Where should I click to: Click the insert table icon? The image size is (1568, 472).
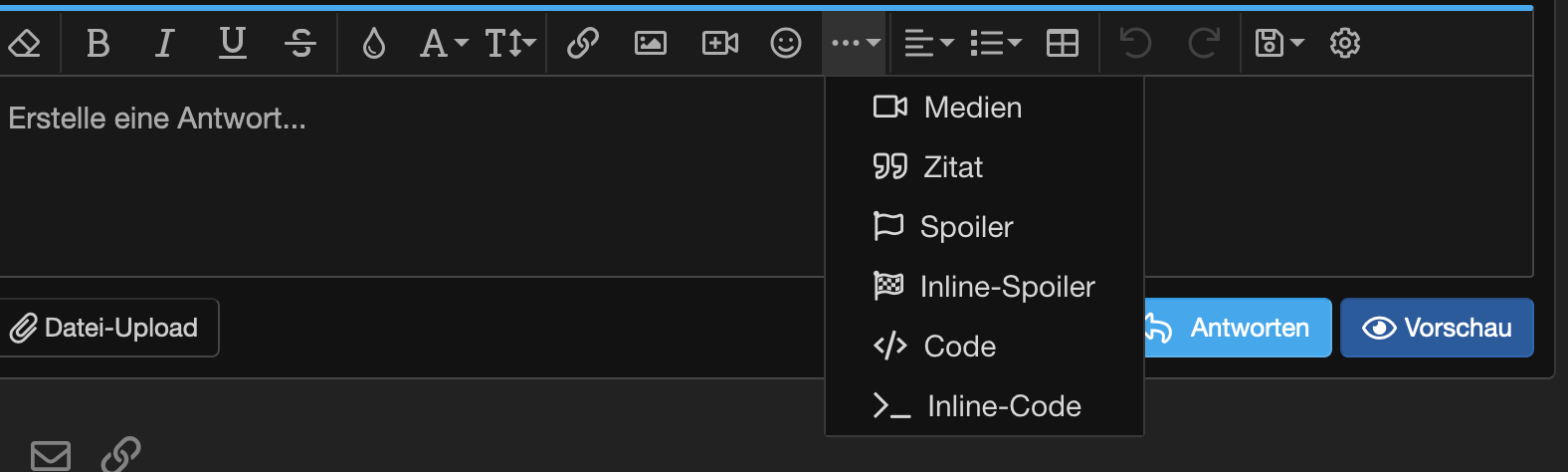pos(1063,43)
